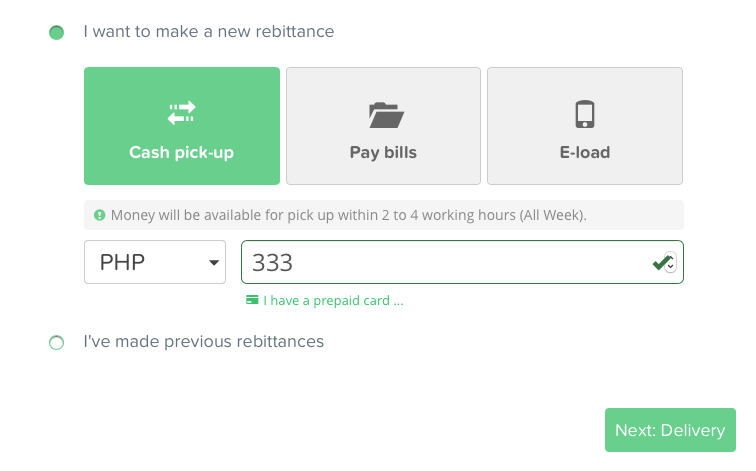This screenshot has height=471, width=756.
Task: Select the new rebittance radio button
Action: pos(57,32)
